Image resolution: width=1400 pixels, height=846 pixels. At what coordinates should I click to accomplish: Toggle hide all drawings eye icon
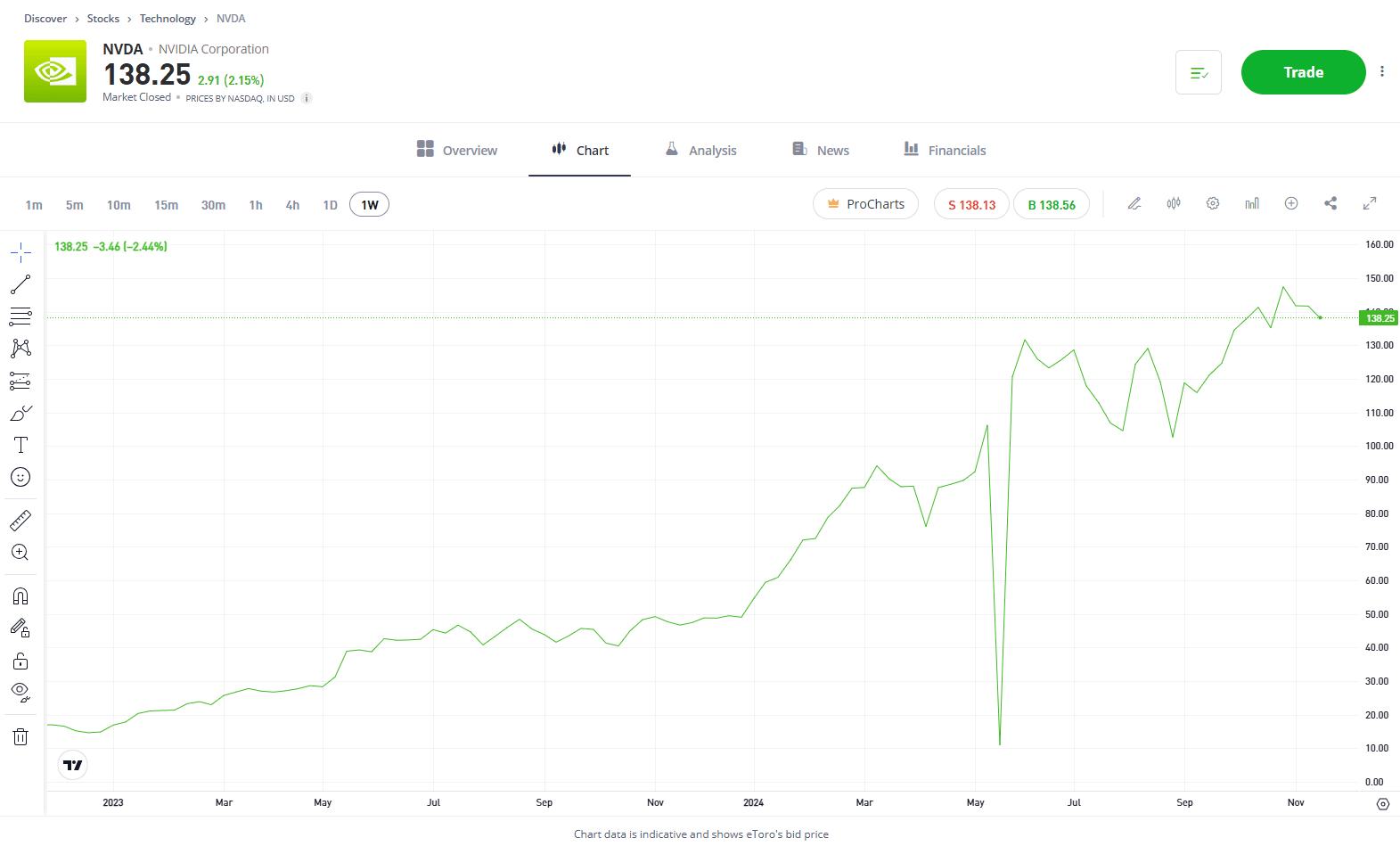click(20, 693)
